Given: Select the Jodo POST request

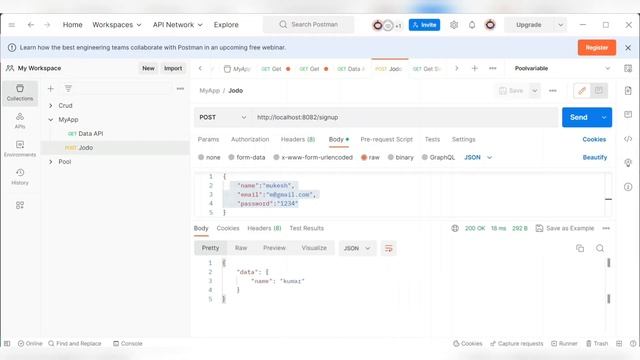Looking at the screenshot, I should 115,148.
